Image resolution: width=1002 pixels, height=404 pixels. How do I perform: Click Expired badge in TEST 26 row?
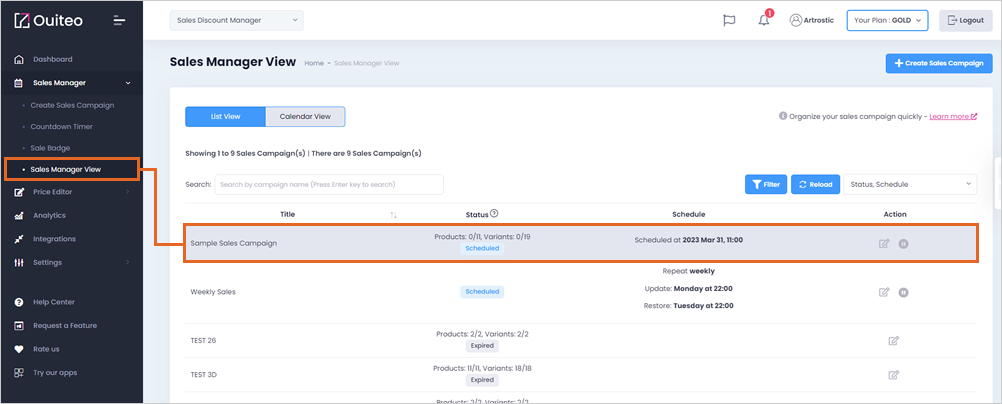click(482, 346)
